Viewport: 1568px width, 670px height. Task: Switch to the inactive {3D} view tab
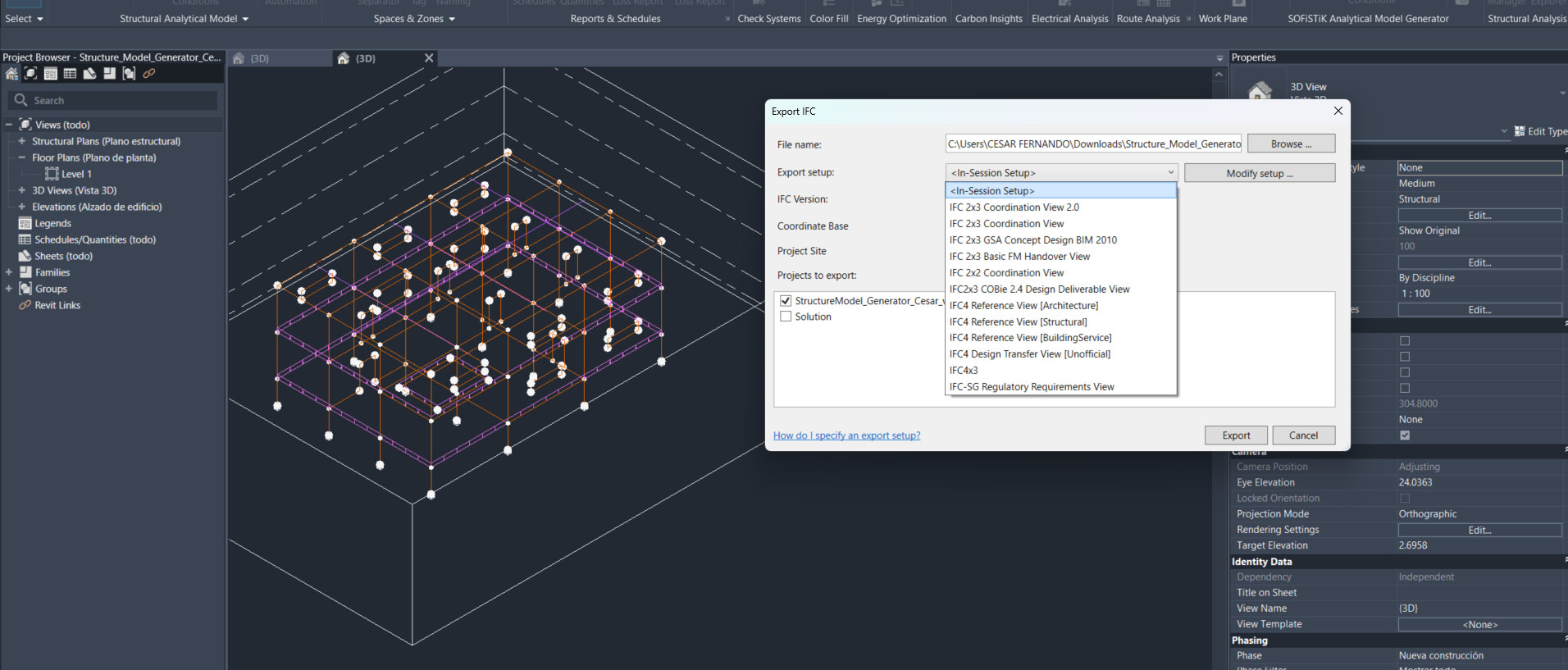click(279, 58)
